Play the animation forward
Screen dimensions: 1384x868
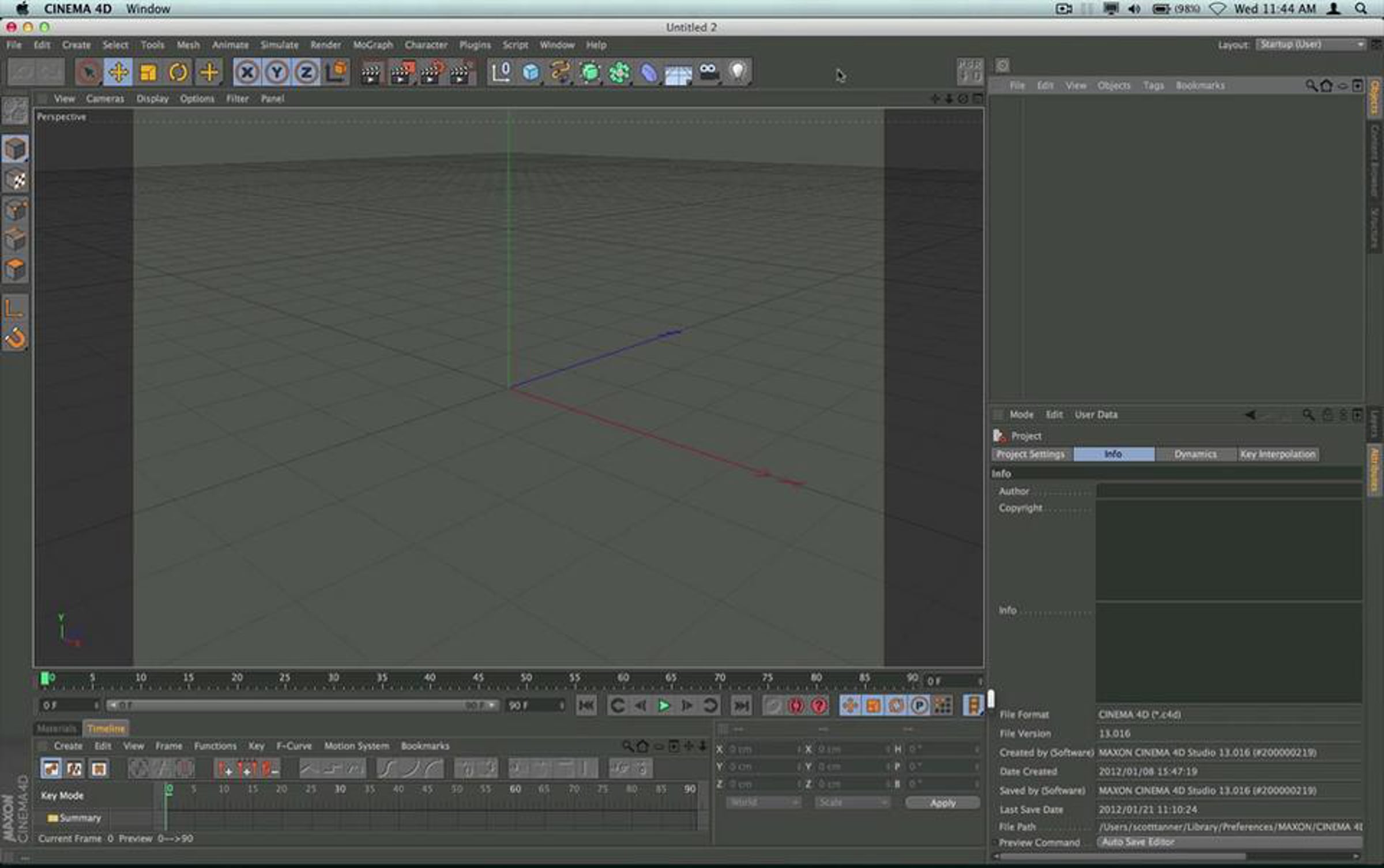click(663, 705)
